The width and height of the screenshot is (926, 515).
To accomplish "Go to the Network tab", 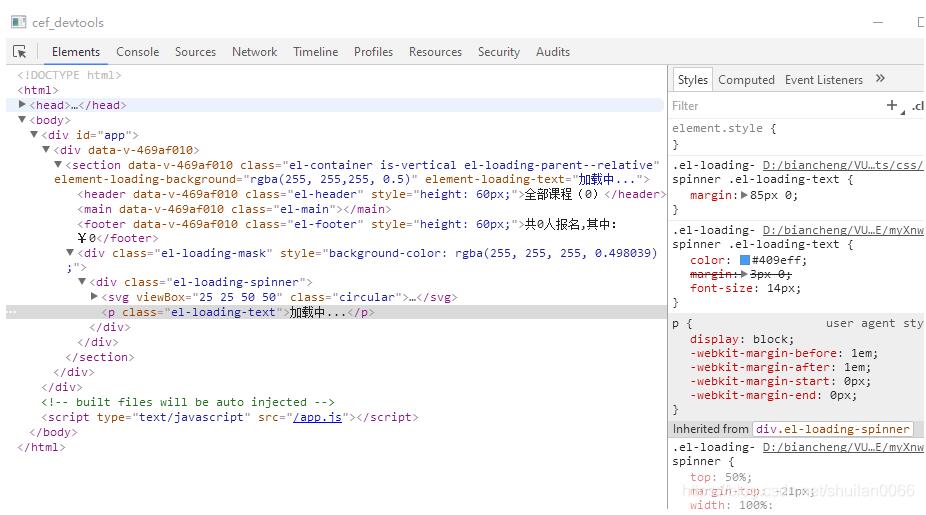I will tap(255, 52).
